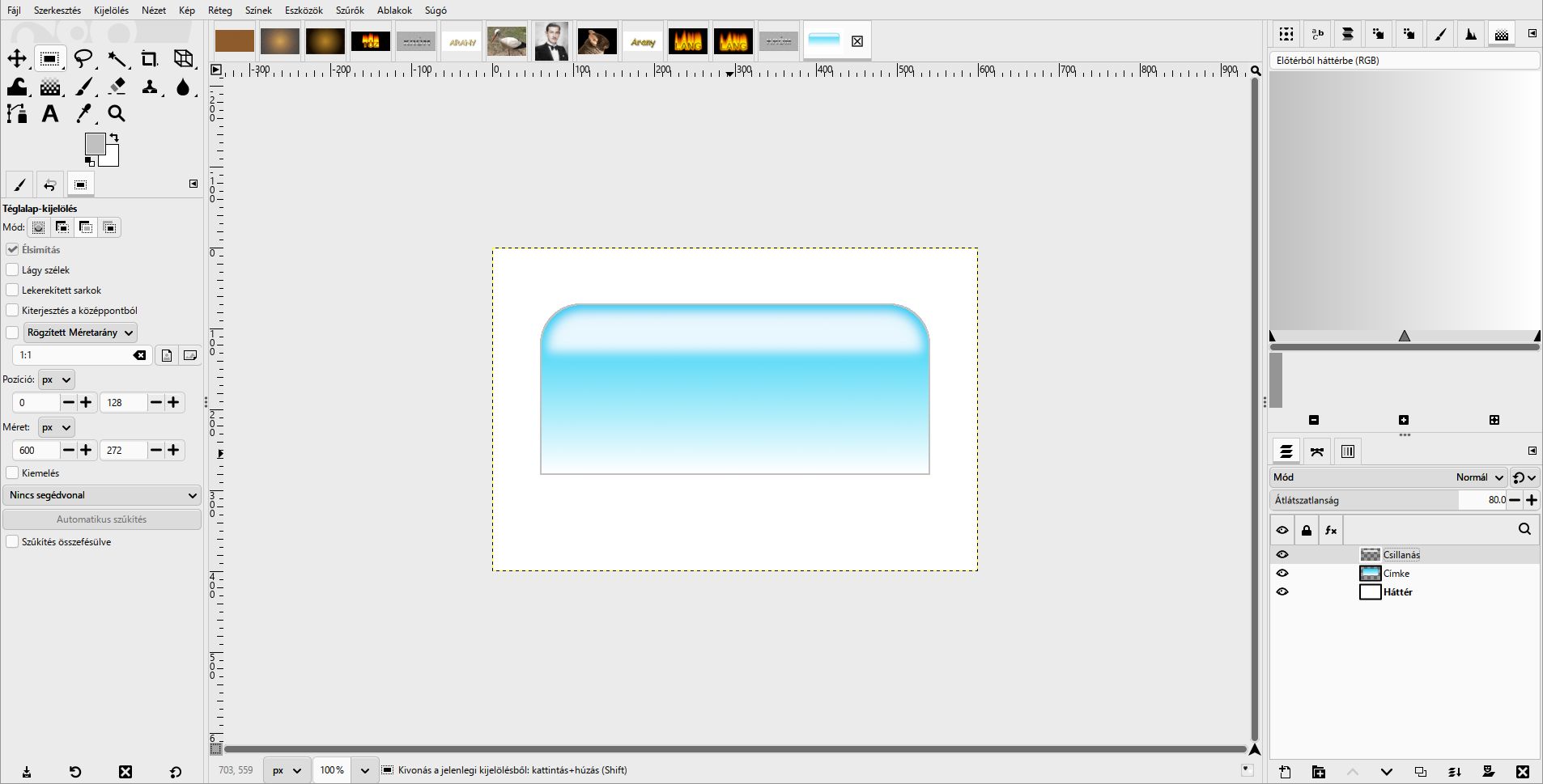Viewport: 1543px width, 784px height.
Task: Open the Fájl menu
Action: tap(14, 11)
